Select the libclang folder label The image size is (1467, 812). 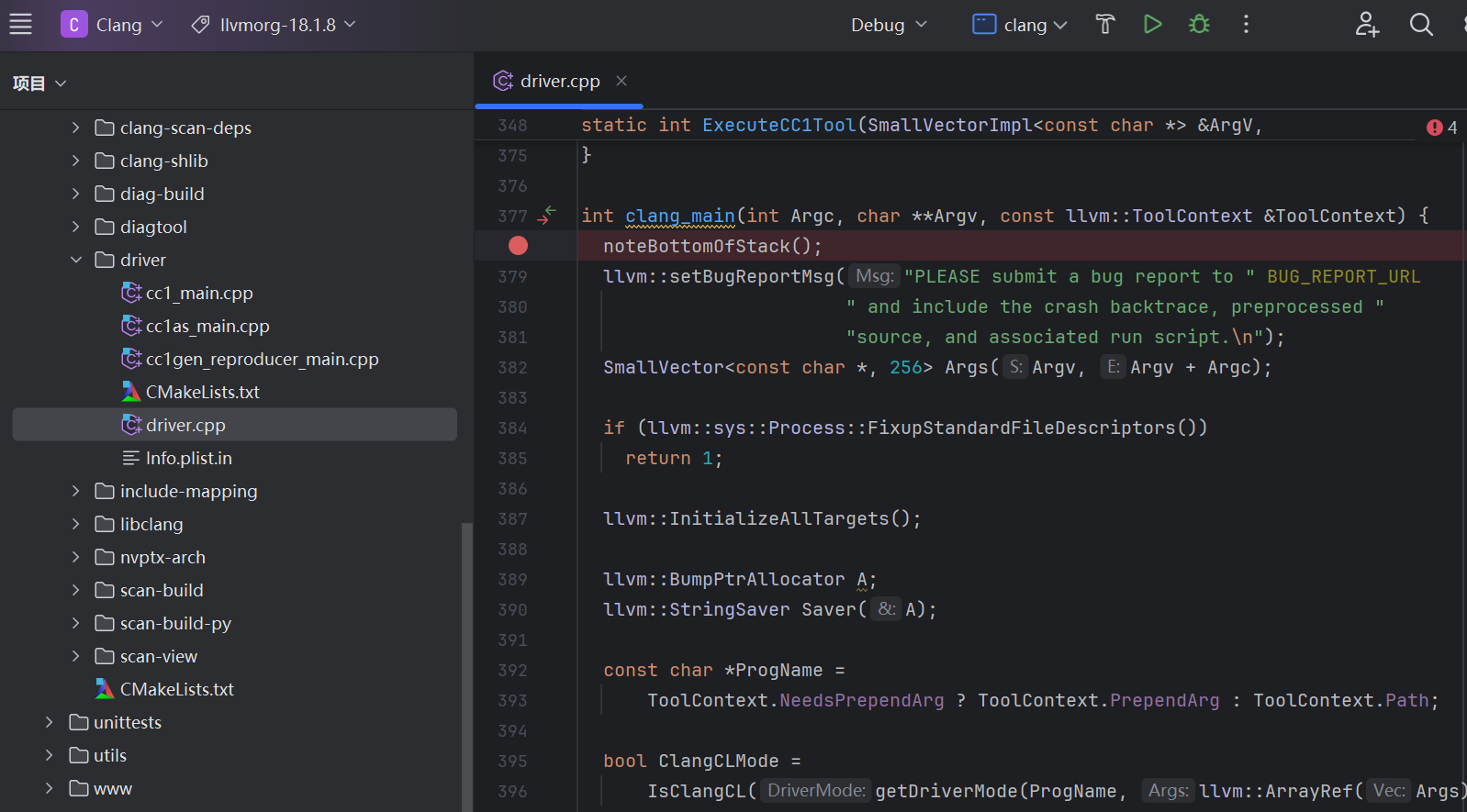[151, 524]
